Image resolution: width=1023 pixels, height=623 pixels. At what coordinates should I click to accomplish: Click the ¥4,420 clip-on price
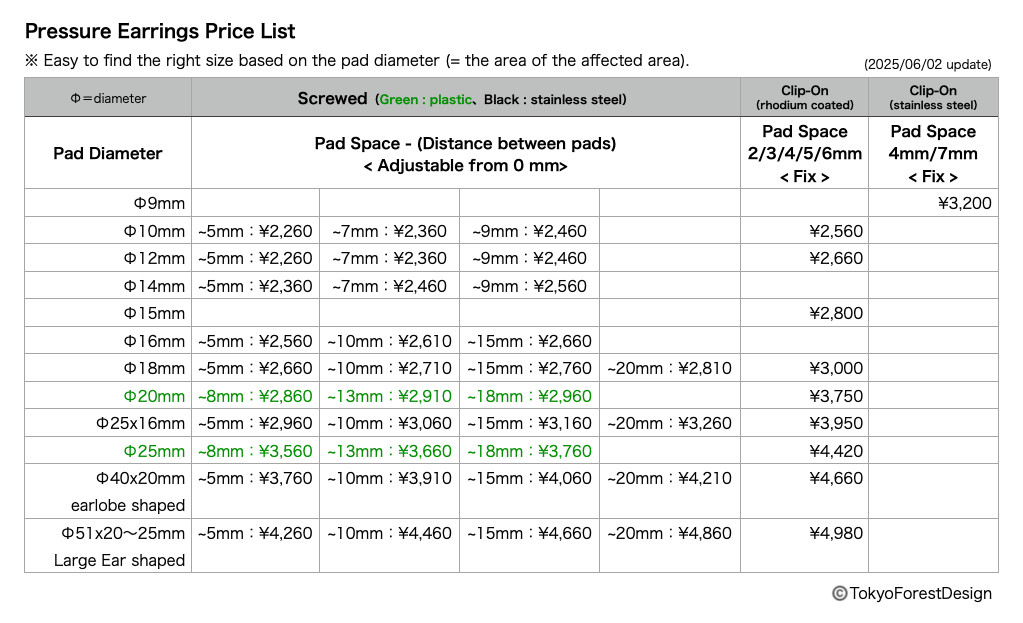[836, 451]
